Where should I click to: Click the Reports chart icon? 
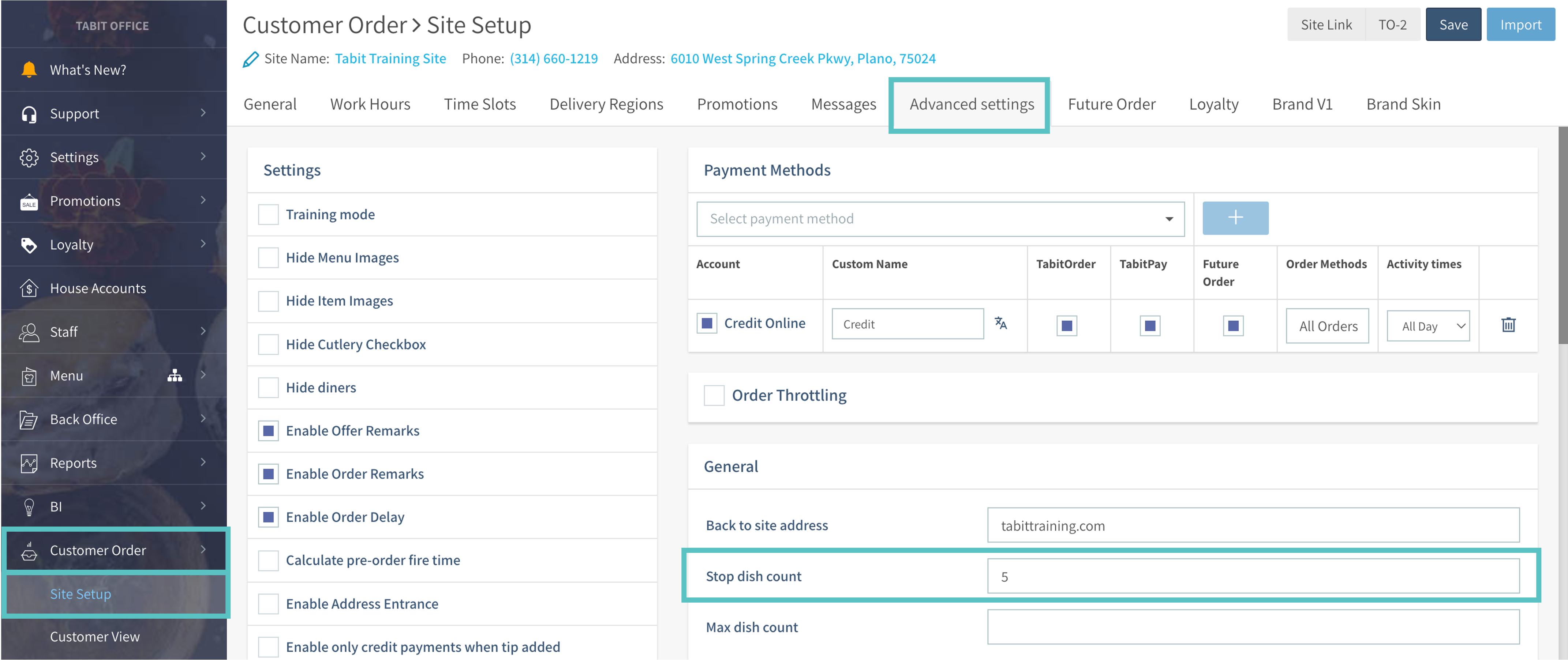pos(29,463)
